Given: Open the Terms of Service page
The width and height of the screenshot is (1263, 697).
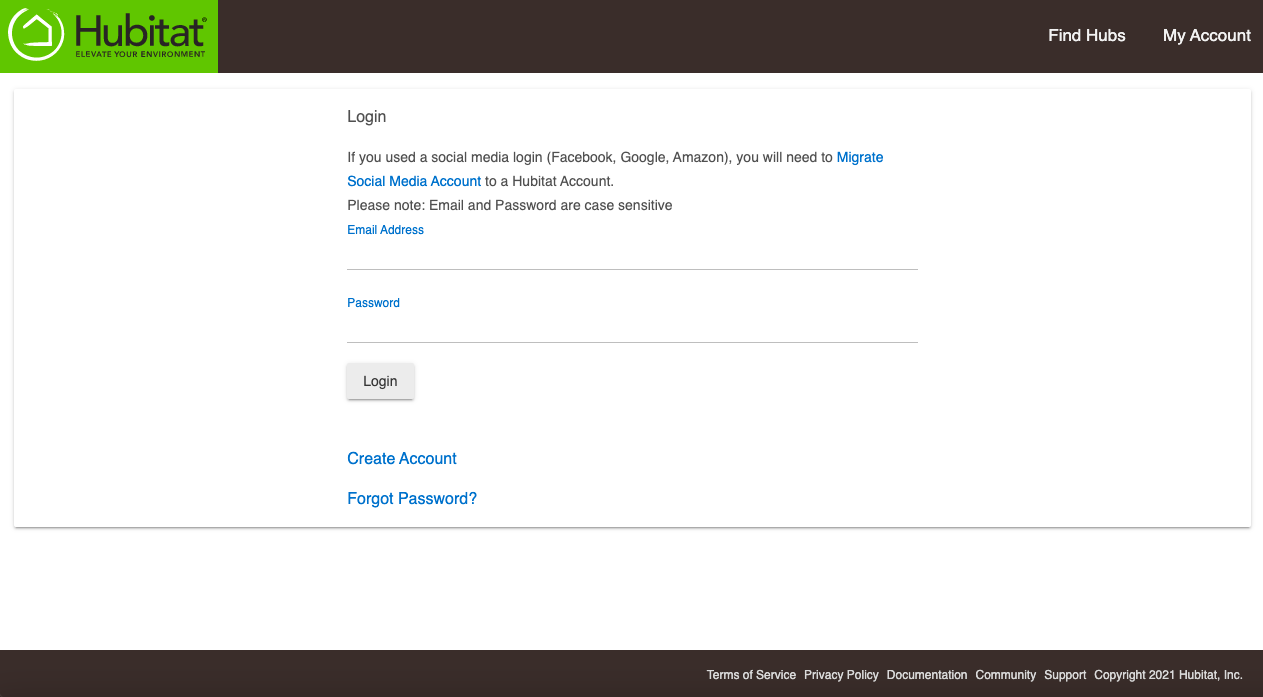Looking at the screenshot, I should coord(751,675).
